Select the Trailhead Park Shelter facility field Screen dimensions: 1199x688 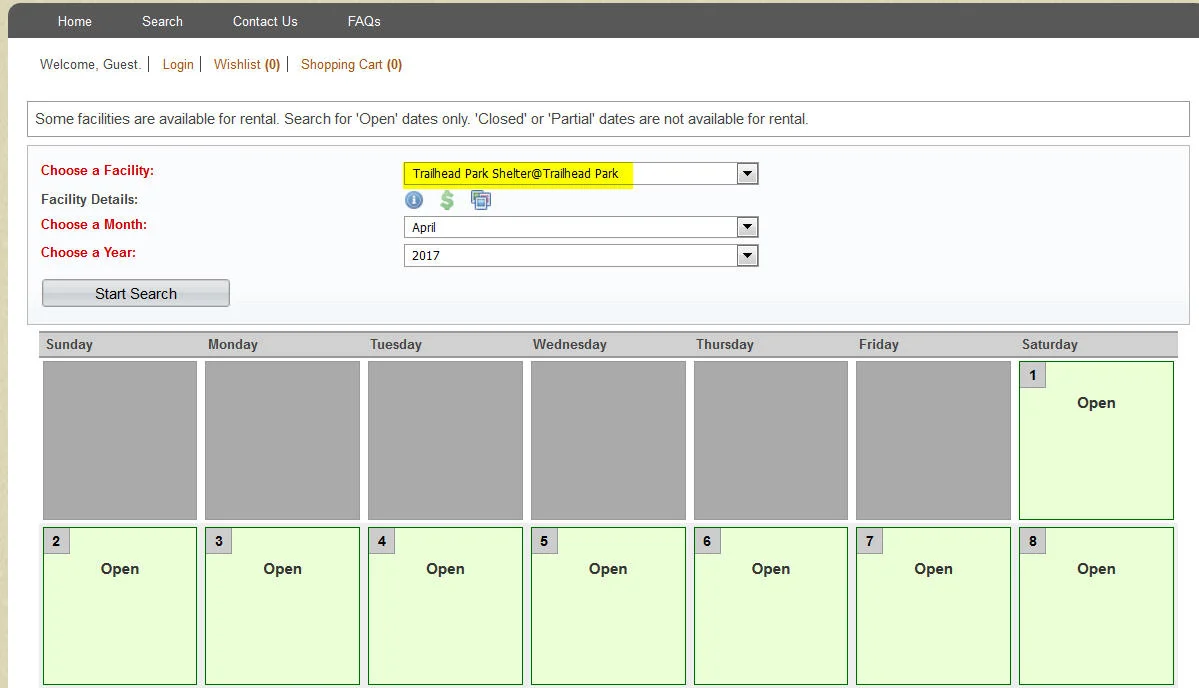coord(581,174)
